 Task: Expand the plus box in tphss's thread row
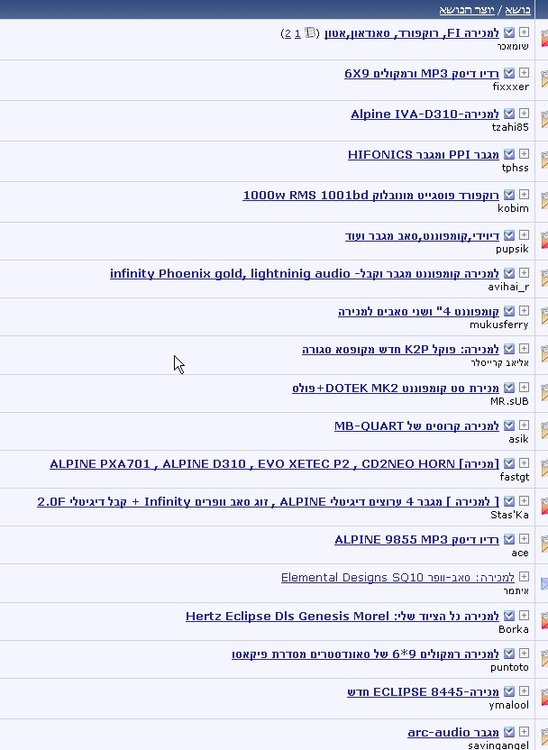pyautogui.click(x=524, y=154)
